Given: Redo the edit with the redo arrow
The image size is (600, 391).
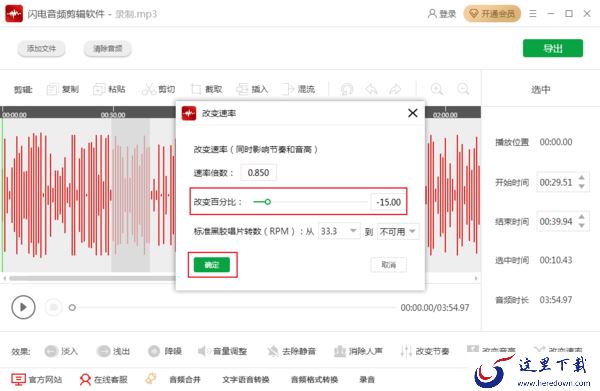Looking at the screenshot, I should tap(395, 89).
